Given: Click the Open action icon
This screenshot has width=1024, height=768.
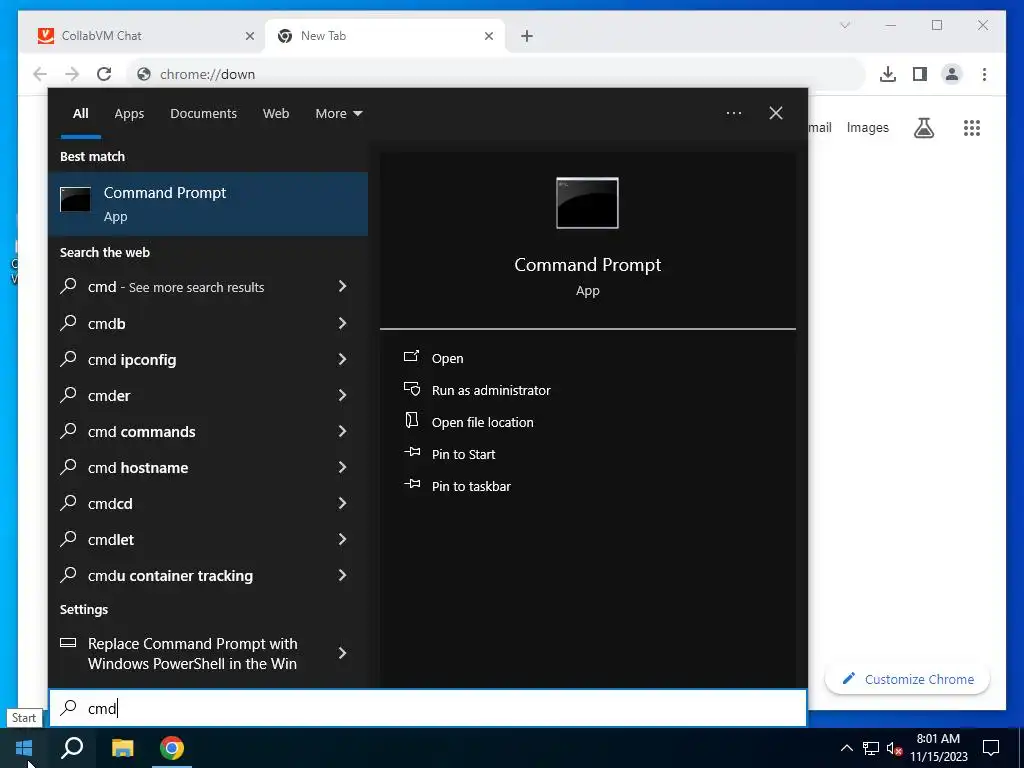Looking at the screenshot, I should [411, 357].
